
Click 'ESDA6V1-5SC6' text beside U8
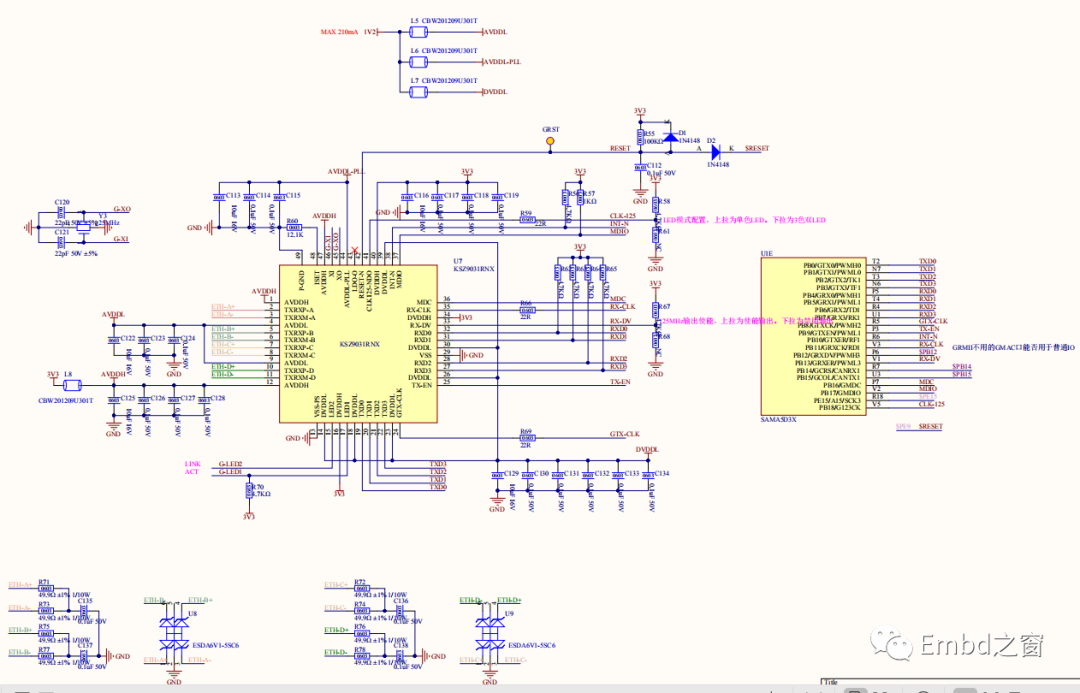[216, 646]
